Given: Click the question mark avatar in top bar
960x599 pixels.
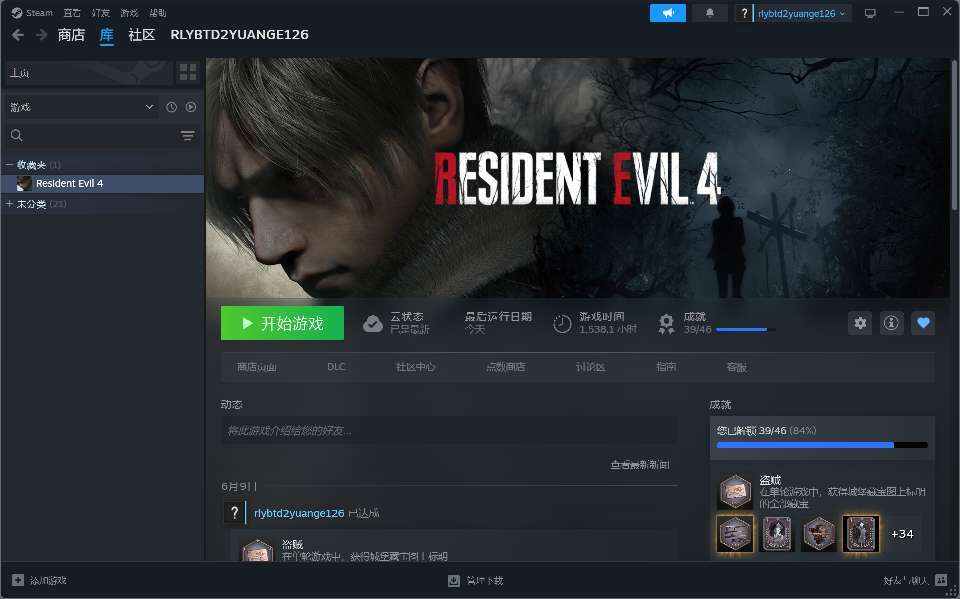Looking at the screenshot, I should click(x=744, y=13).
